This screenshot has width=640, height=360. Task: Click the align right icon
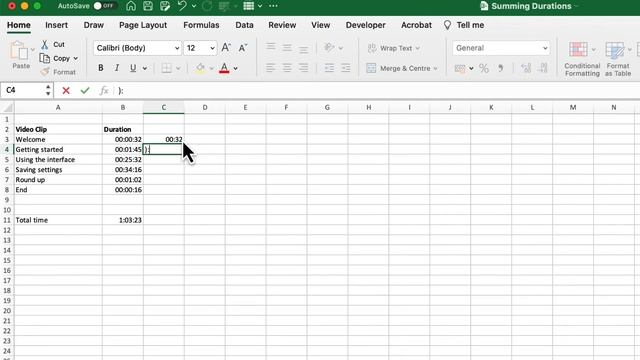303,68
